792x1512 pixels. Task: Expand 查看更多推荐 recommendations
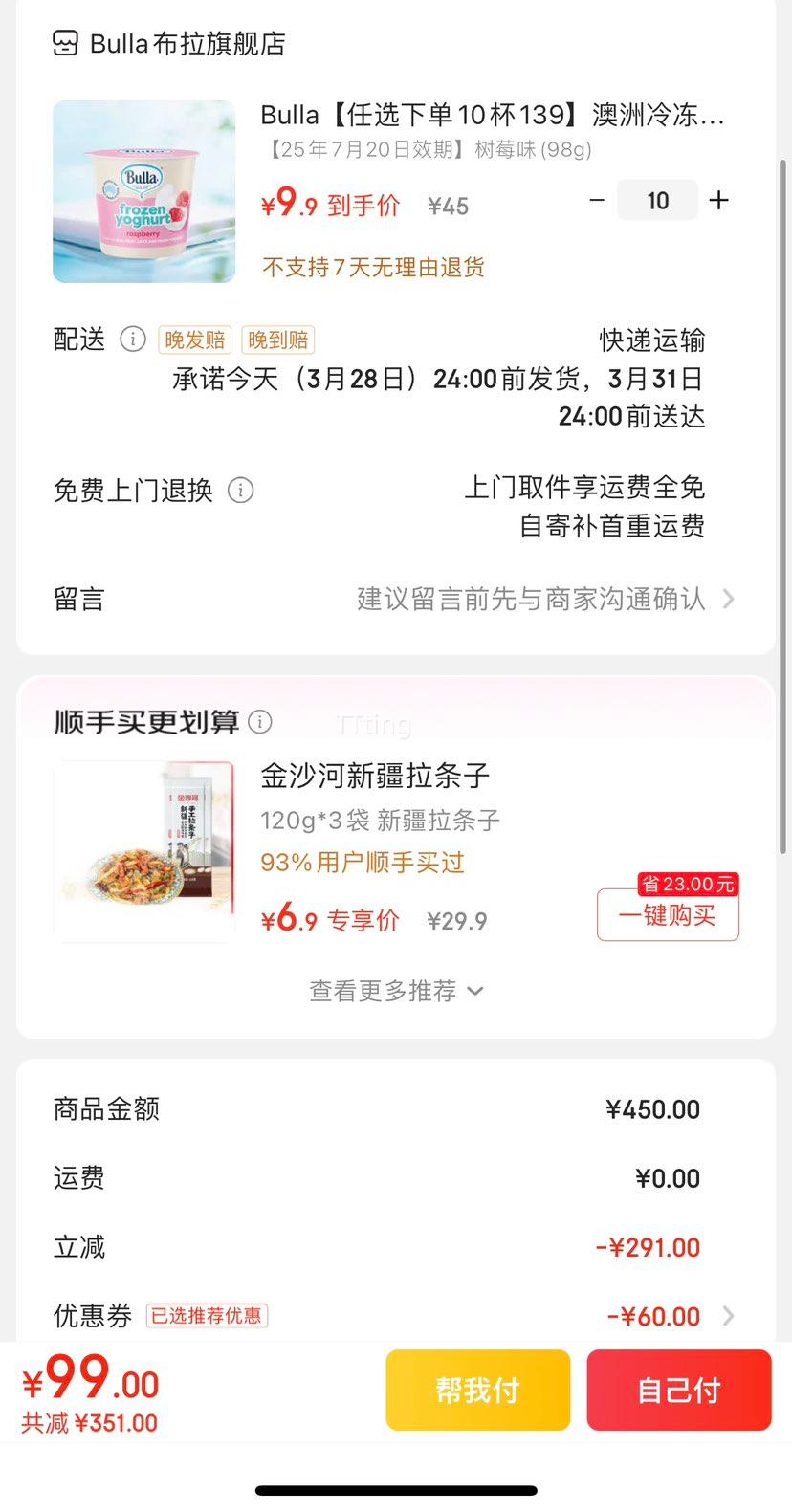coord(396,991)
